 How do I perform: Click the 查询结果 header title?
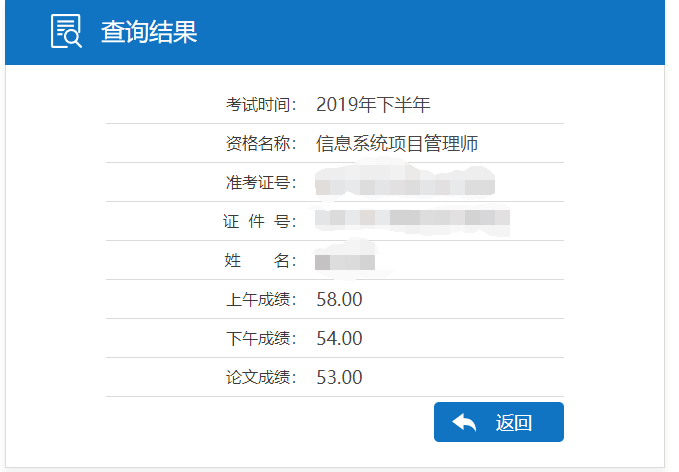pyautogui.click(x=149, y=32)
